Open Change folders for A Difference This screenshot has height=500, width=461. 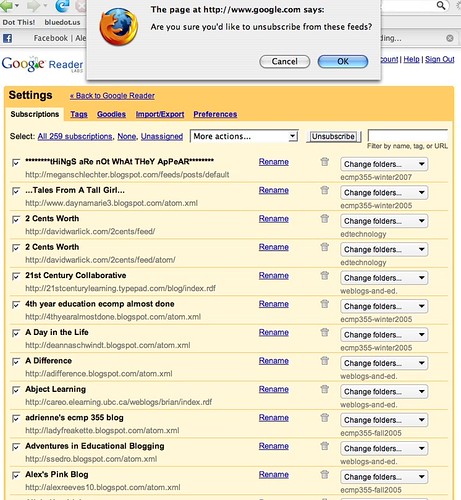click(x=384, y=363)
